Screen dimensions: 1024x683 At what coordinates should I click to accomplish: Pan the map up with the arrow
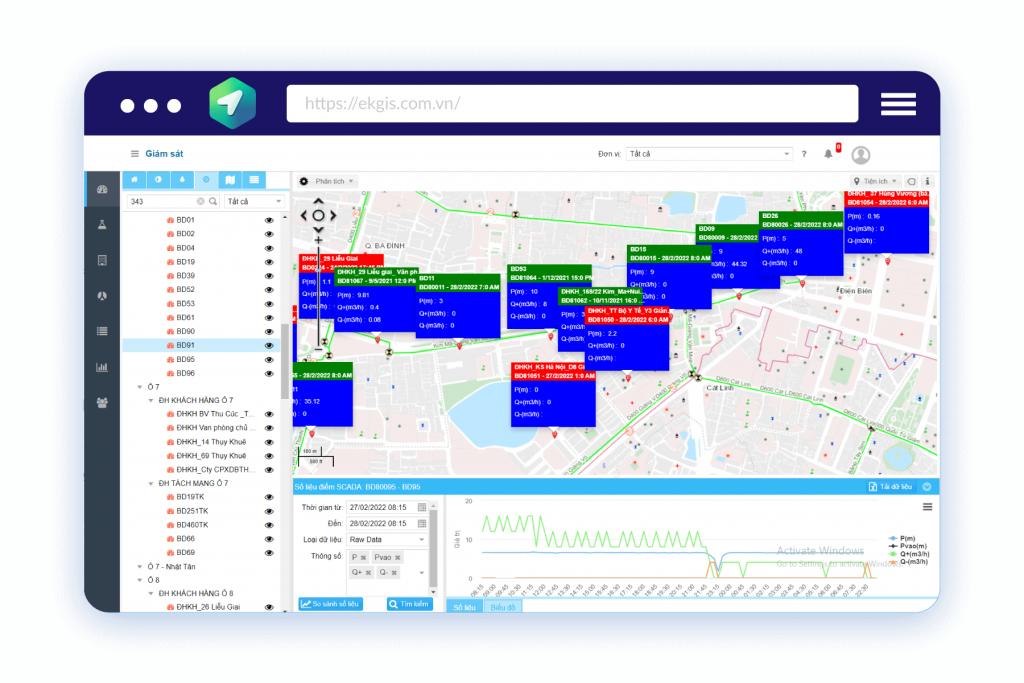click(318, 201)
